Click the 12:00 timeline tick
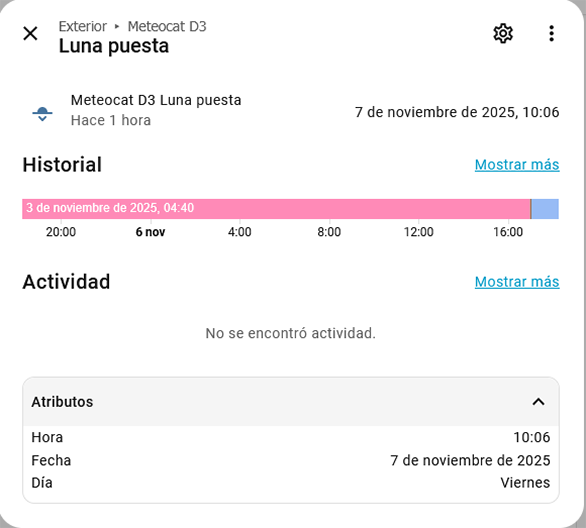 click(x=419, y=232)
